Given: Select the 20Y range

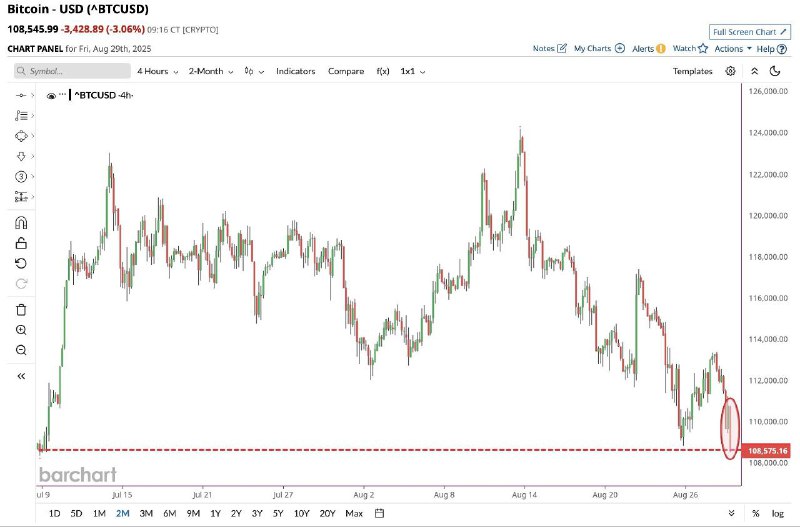Looking at the screenshot, I should tap(327, 513).
